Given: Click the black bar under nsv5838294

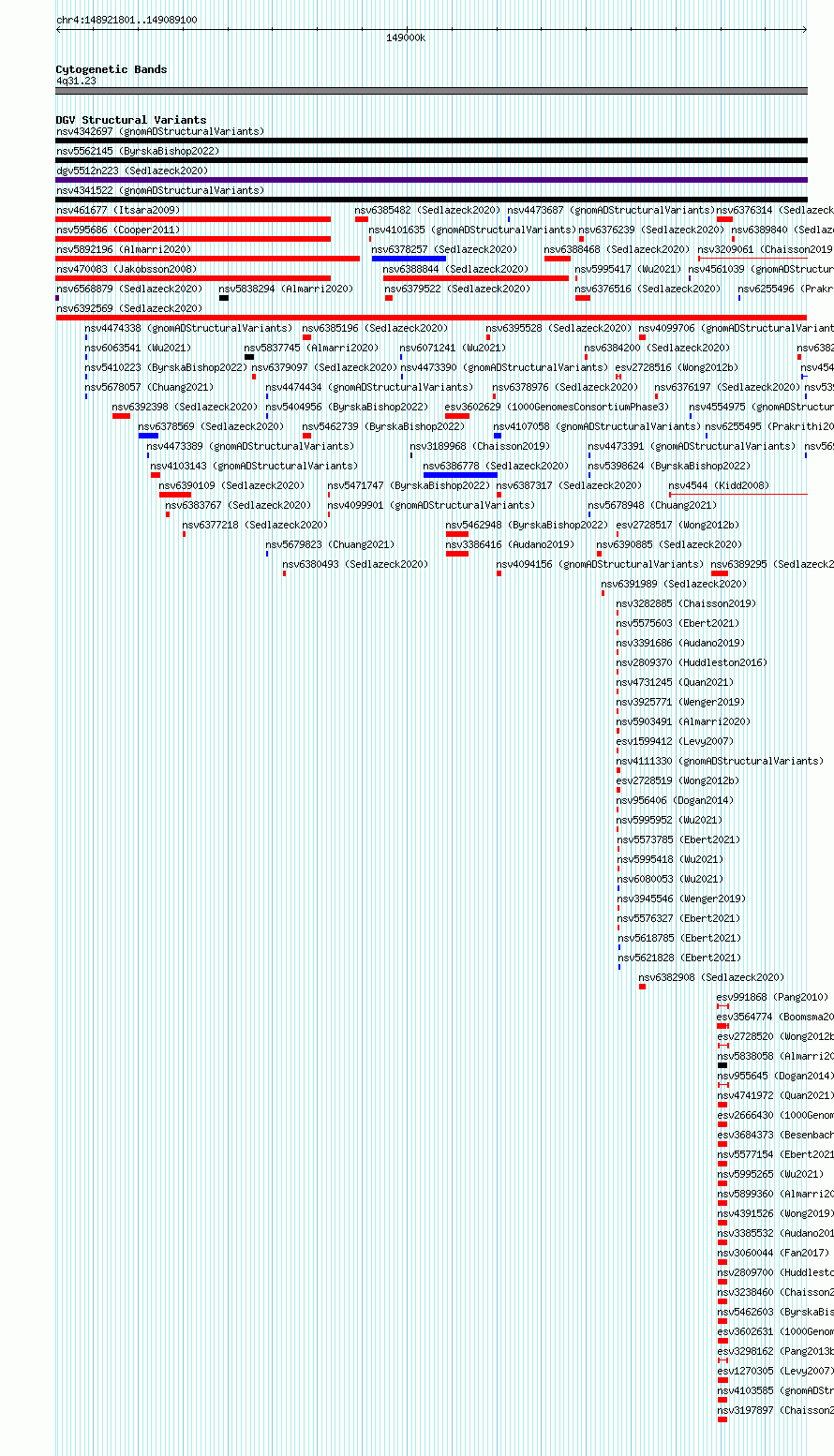Looking at the screenshot, I should (224, 298).
